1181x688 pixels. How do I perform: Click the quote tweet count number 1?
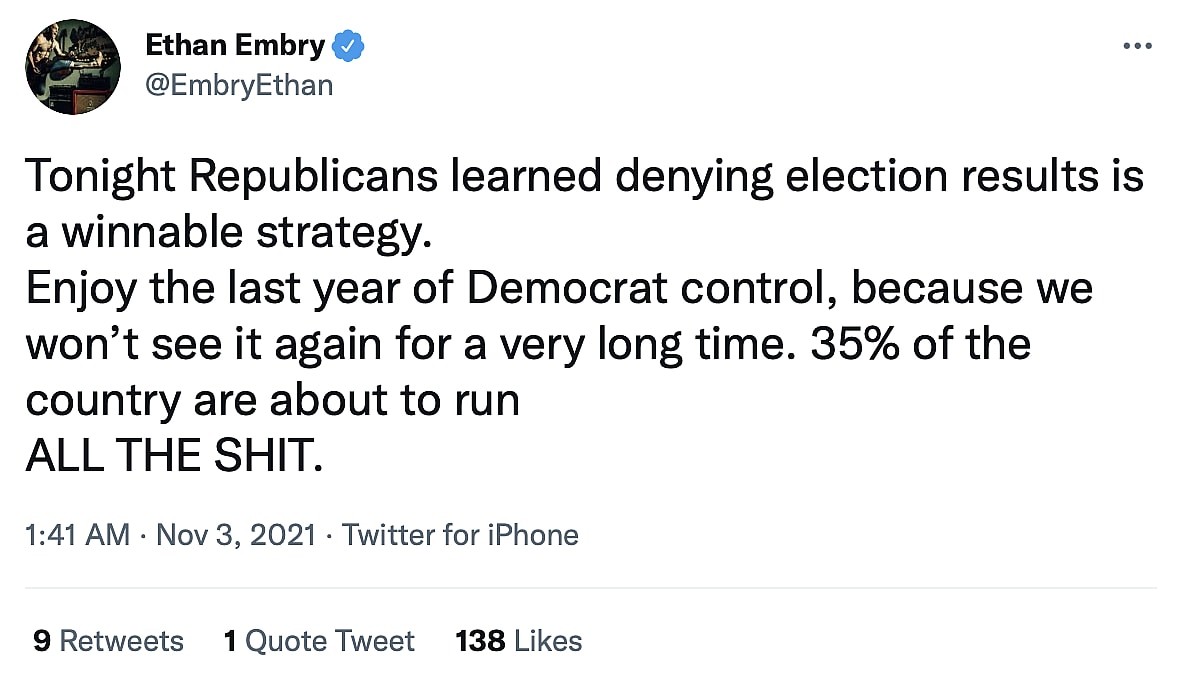pyautogui.click(x=230, y=640)
